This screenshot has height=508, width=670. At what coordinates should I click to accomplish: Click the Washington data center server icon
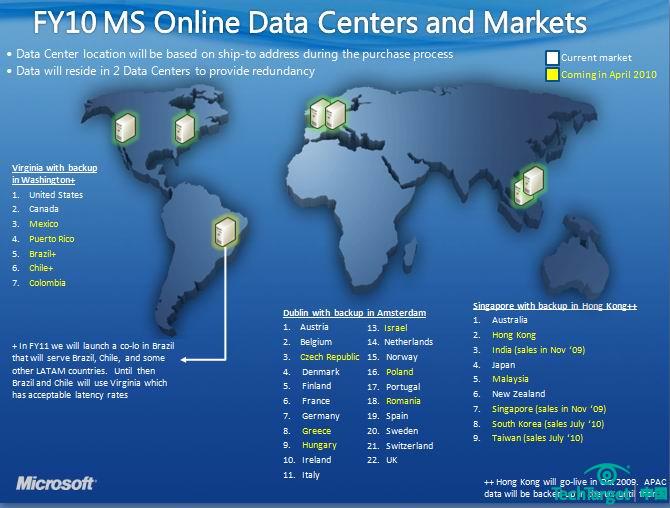pyautogui.click(x=126, y=127)
